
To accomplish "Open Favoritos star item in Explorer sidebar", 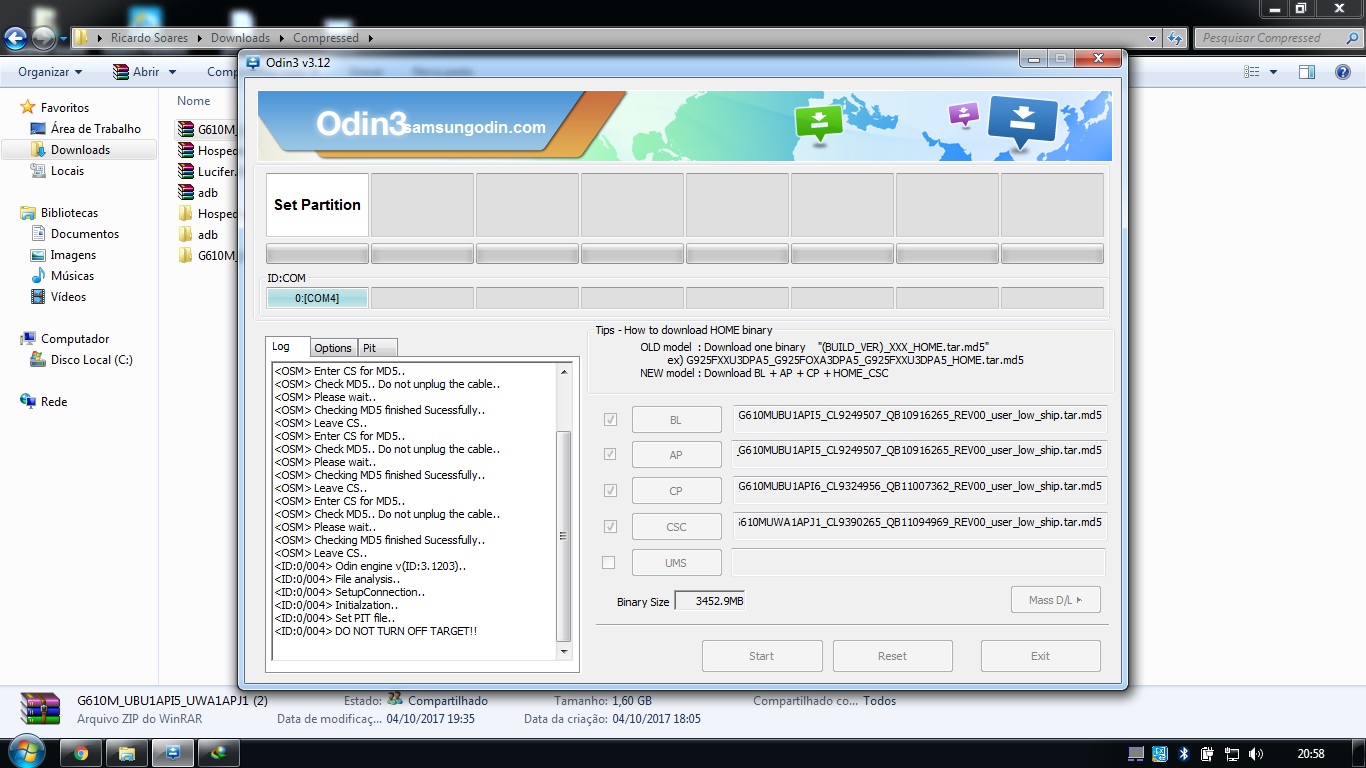I will (55, 107).
